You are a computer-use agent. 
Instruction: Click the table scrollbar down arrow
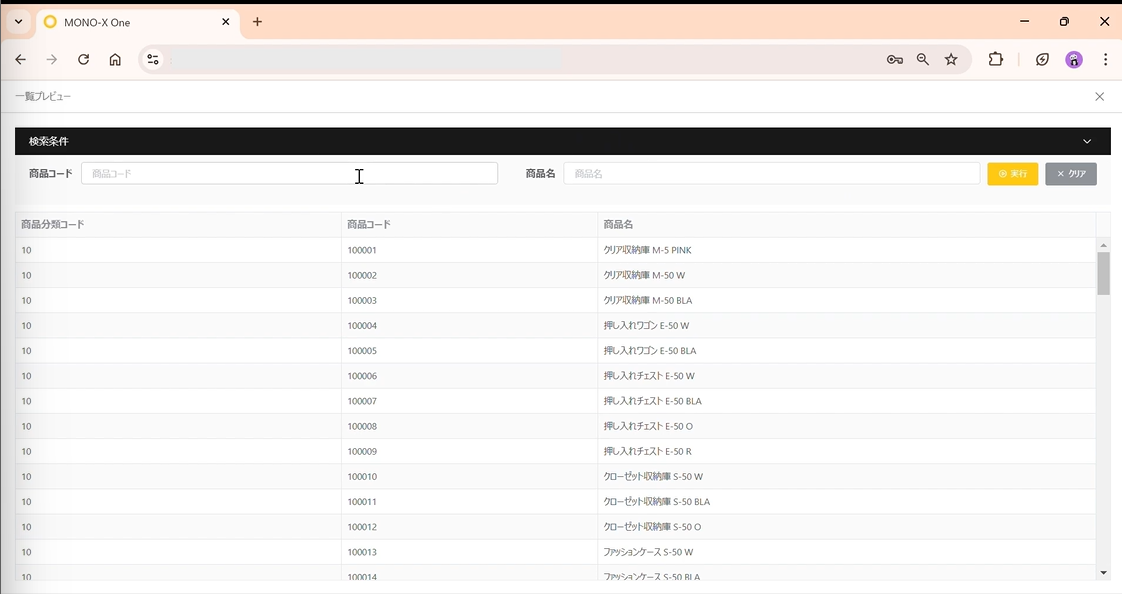click(x=1103, y=573)
